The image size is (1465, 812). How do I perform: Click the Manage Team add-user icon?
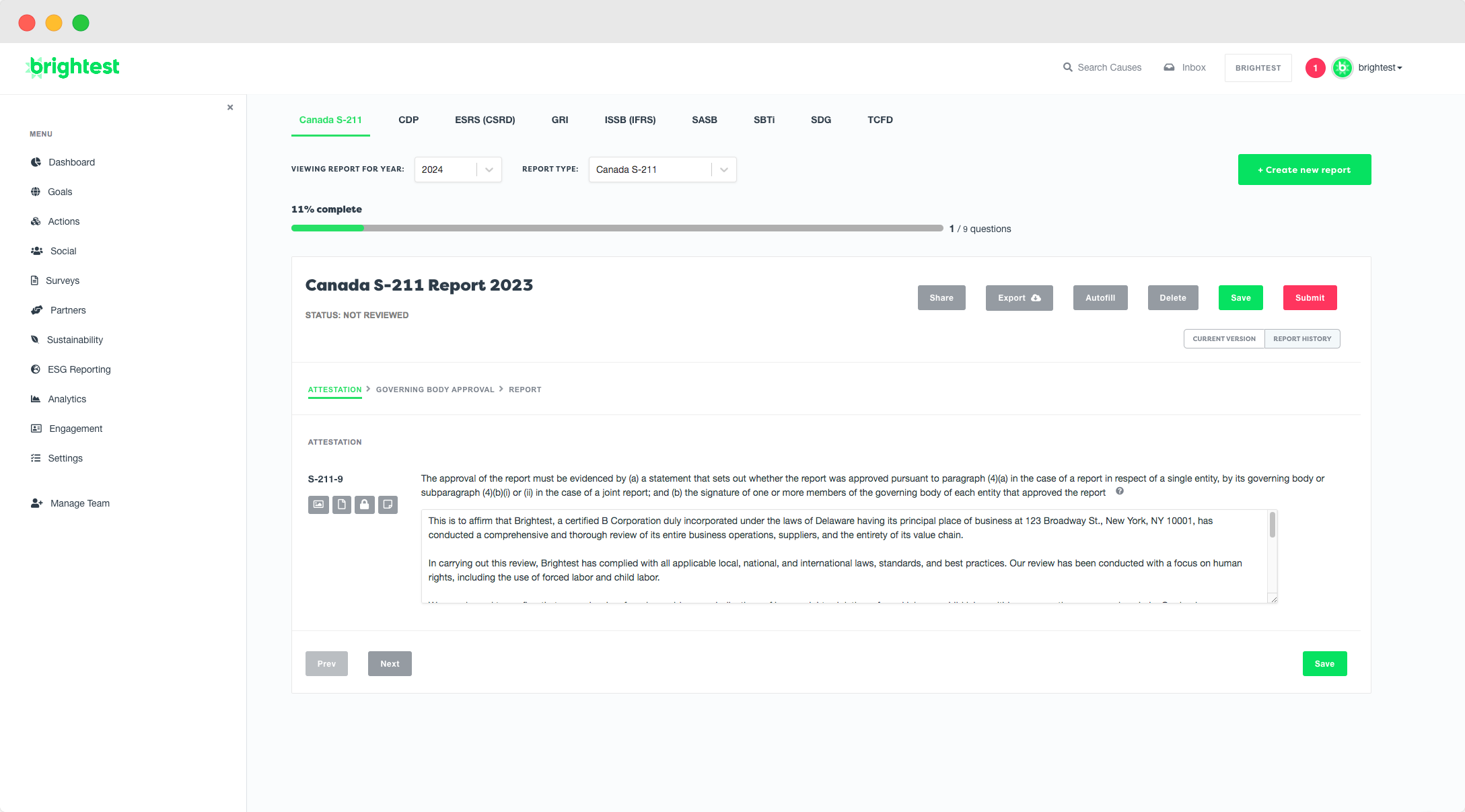coord(37,503)
